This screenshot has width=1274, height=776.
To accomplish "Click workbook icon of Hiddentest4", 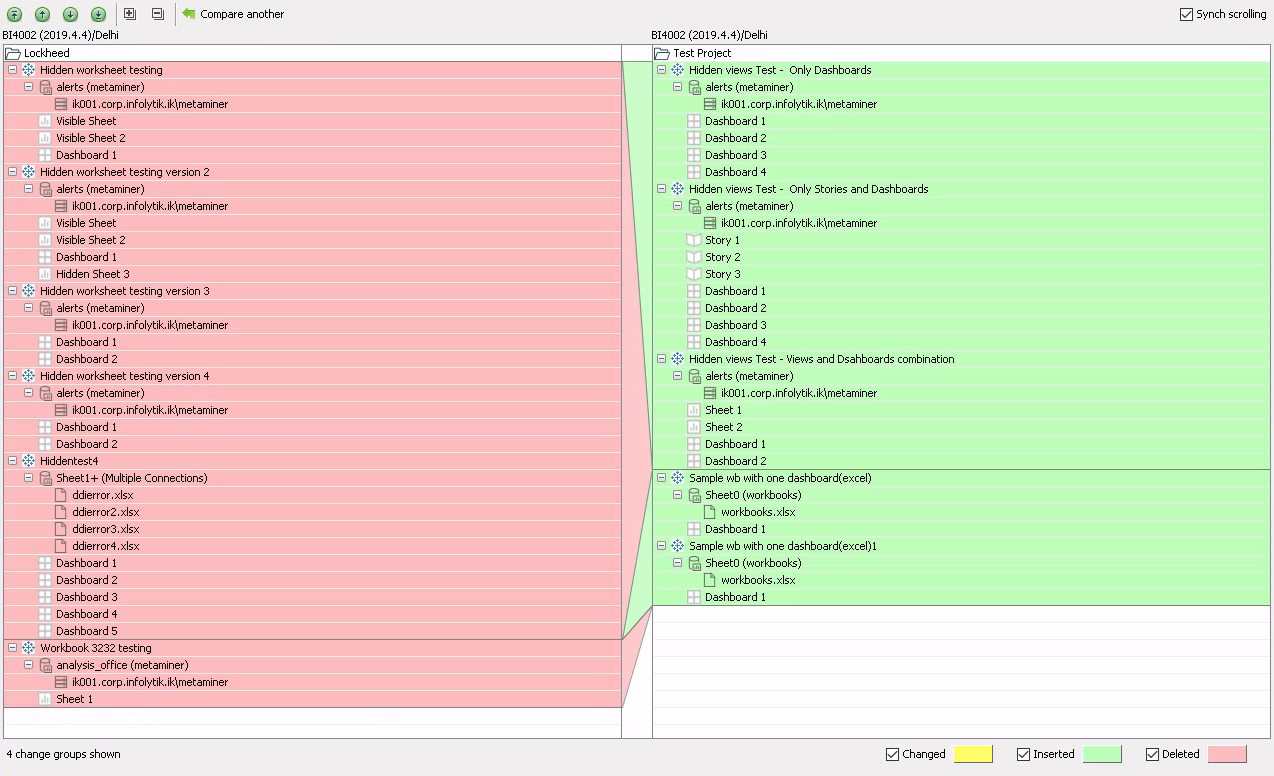I will [29, 461].
